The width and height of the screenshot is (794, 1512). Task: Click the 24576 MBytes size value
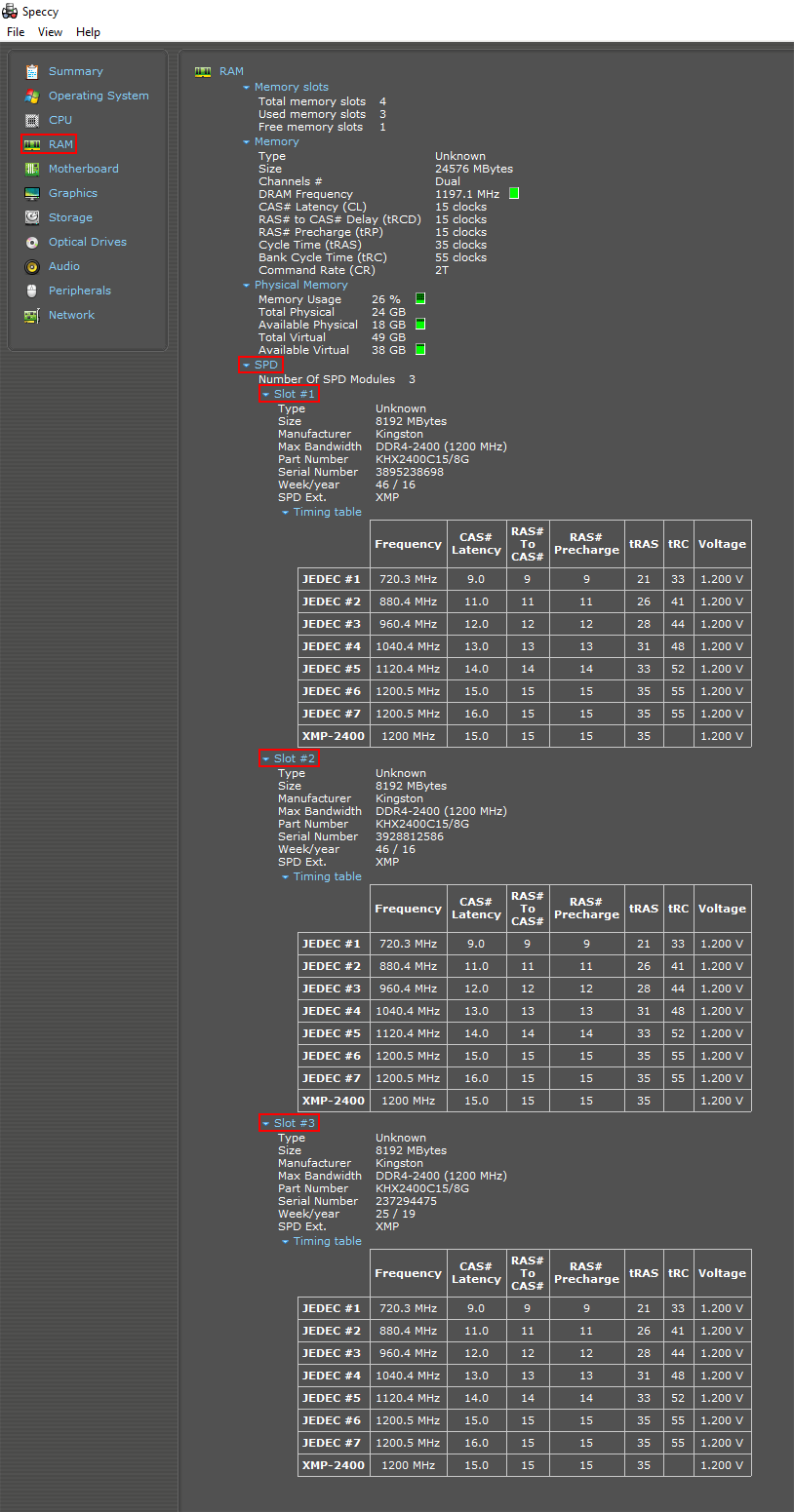pyautogui.click(x=474, y=169)
